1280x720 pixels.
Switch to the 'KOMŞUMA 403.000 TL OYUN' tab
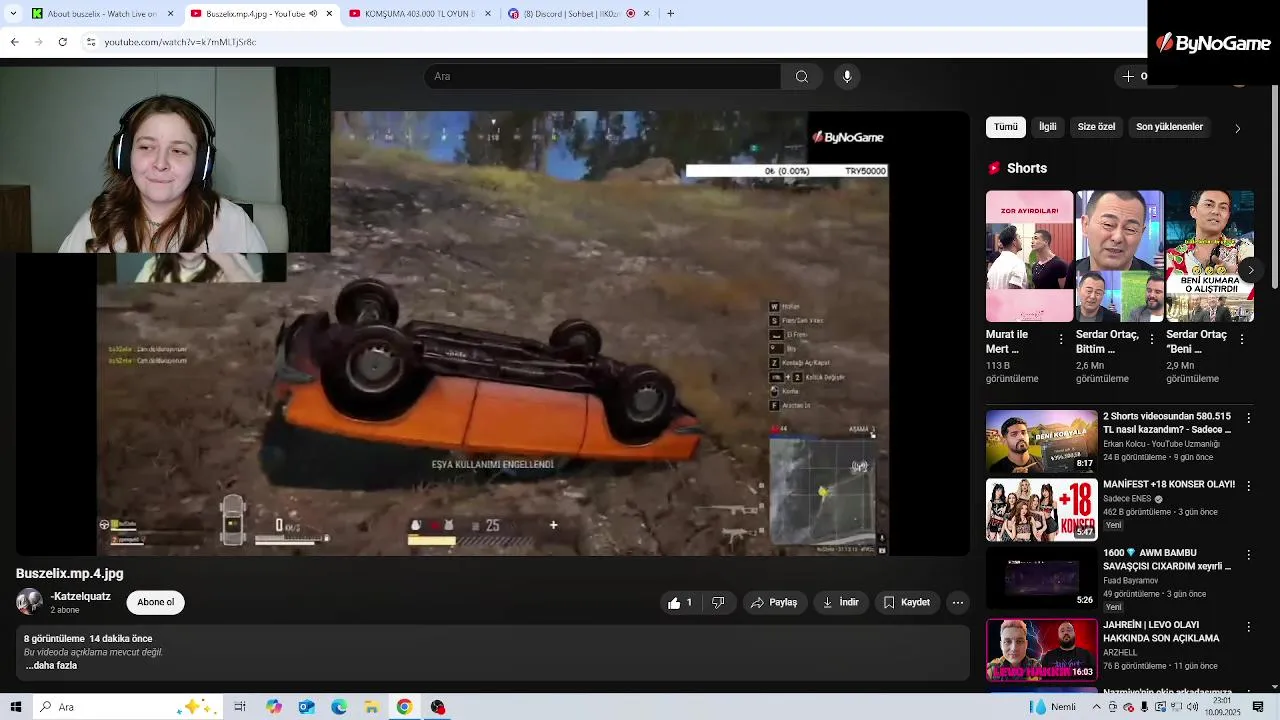[420, 13]
